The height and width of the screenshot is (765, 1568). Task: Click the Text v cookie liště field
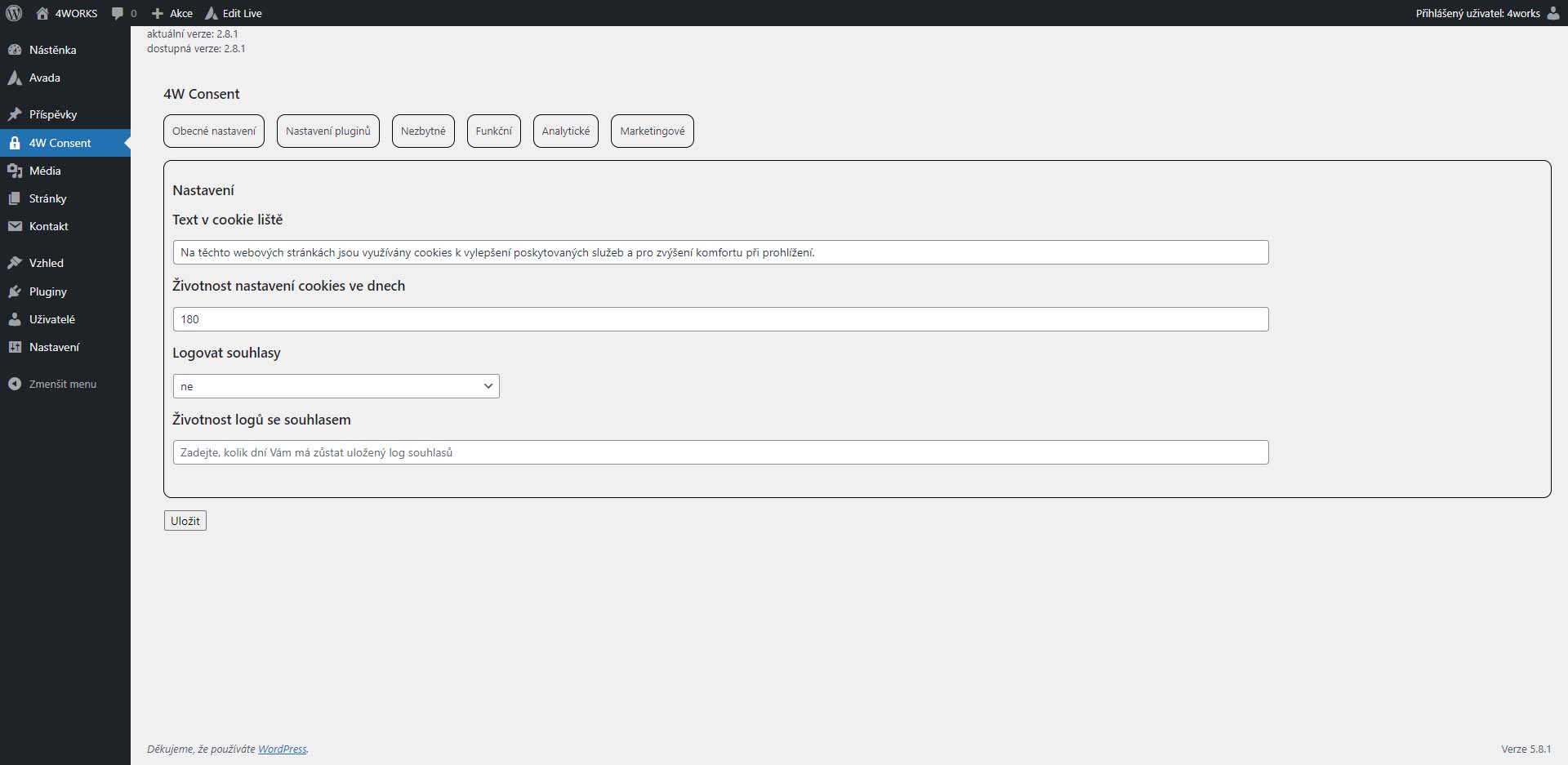[721, 252]
